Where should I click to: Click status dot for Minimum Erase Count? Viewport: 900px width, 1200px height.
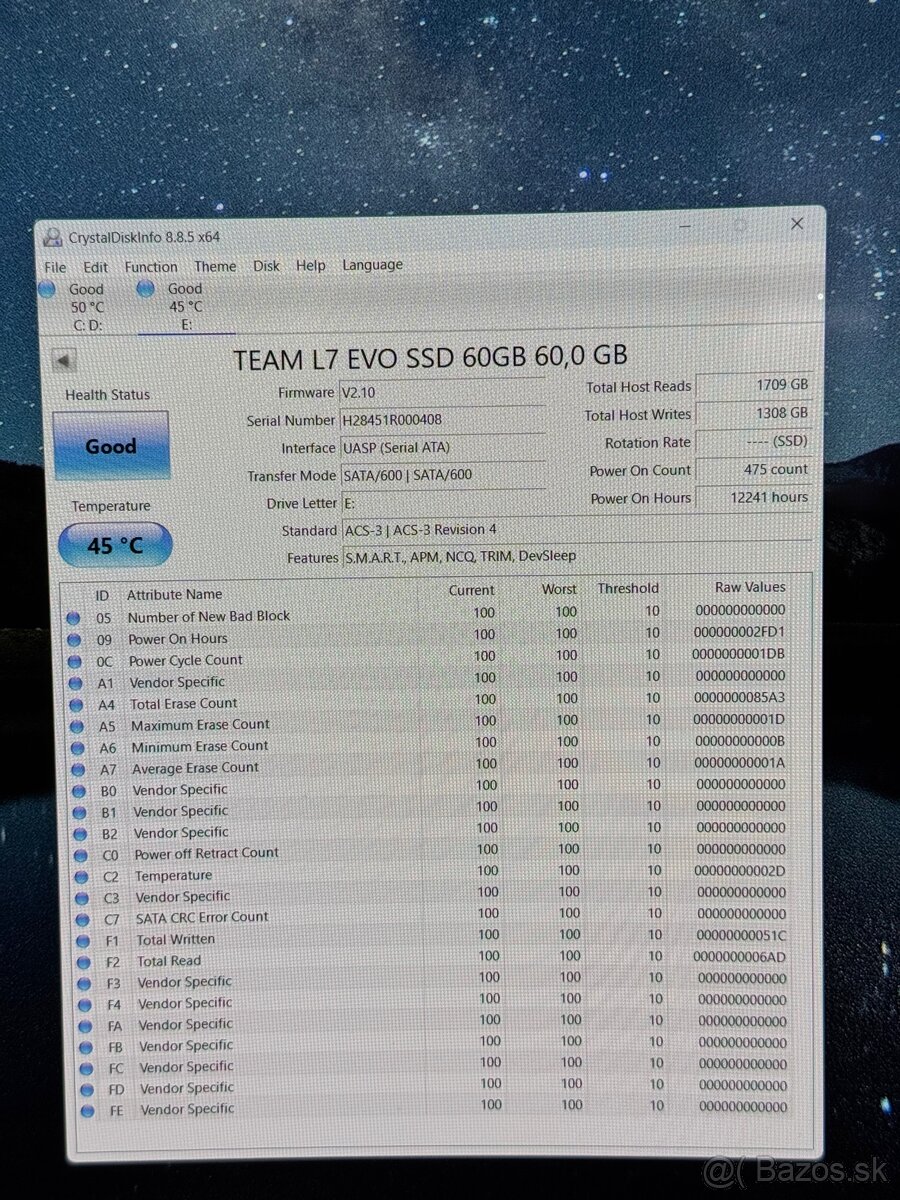(x=77, y=748)
